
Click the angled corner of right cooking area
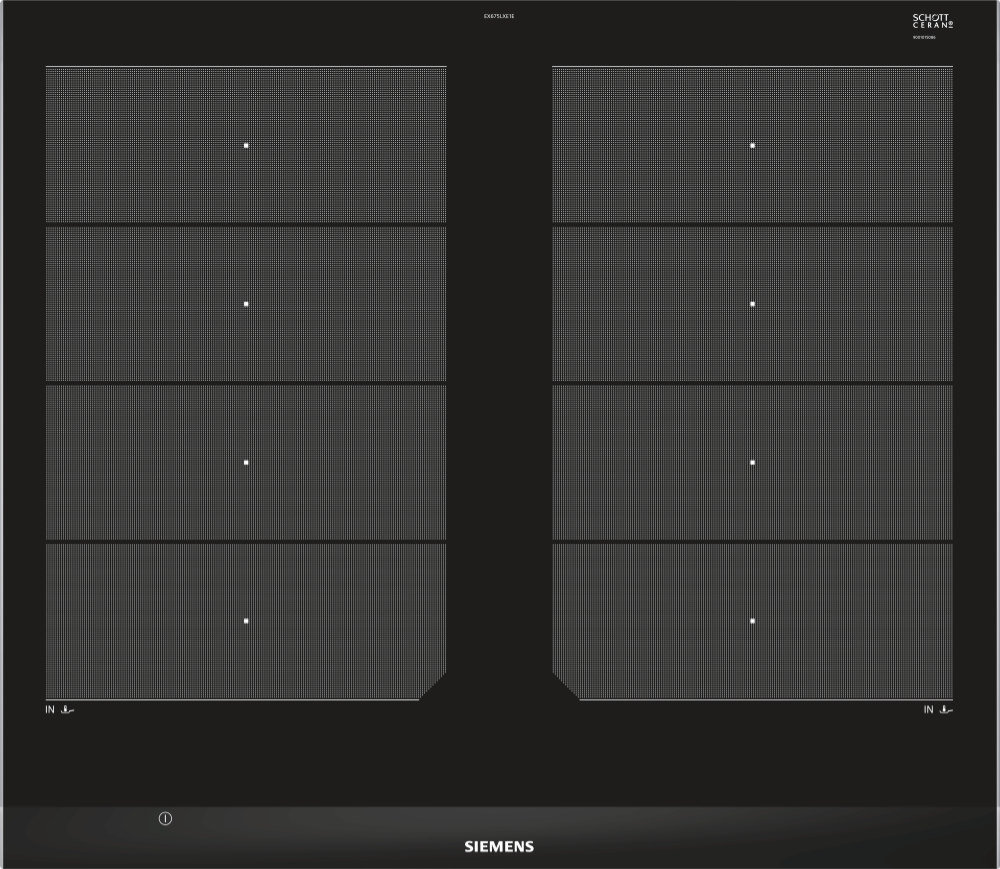click(566, 686)
